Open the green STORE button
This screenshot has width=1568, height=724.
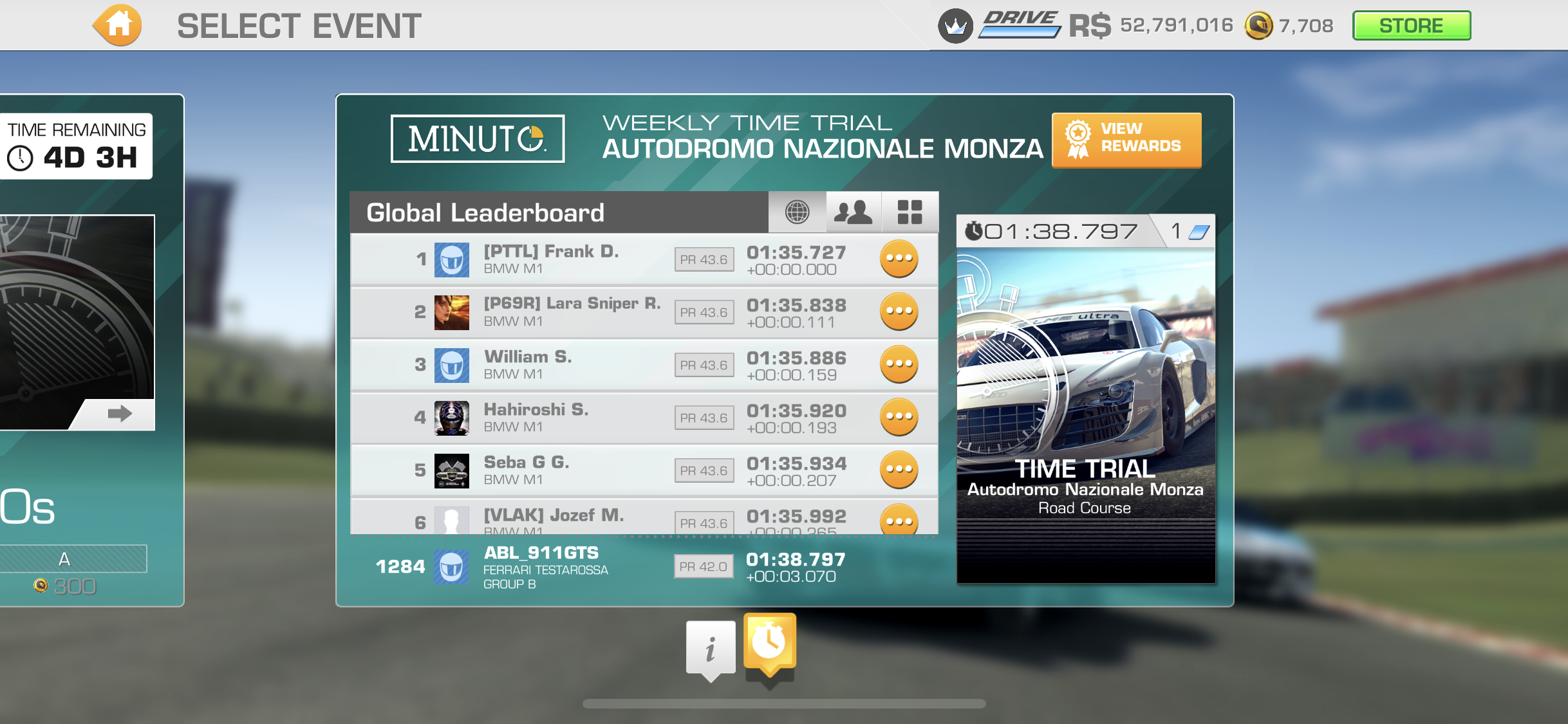coord(1412,26)
